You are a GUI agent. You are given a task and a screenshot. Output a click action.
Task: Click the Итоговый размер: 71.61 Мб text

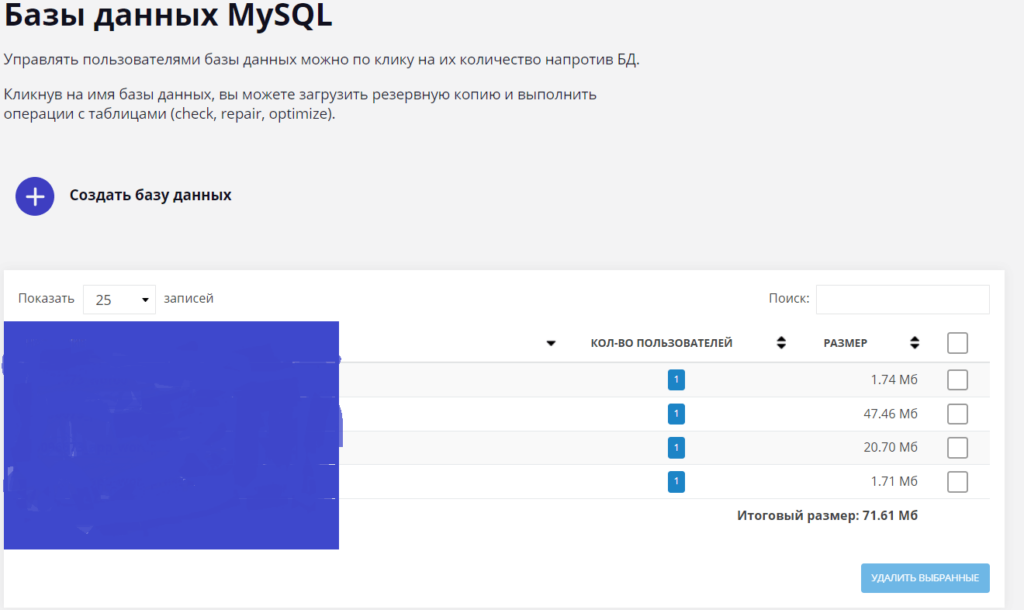827,515
